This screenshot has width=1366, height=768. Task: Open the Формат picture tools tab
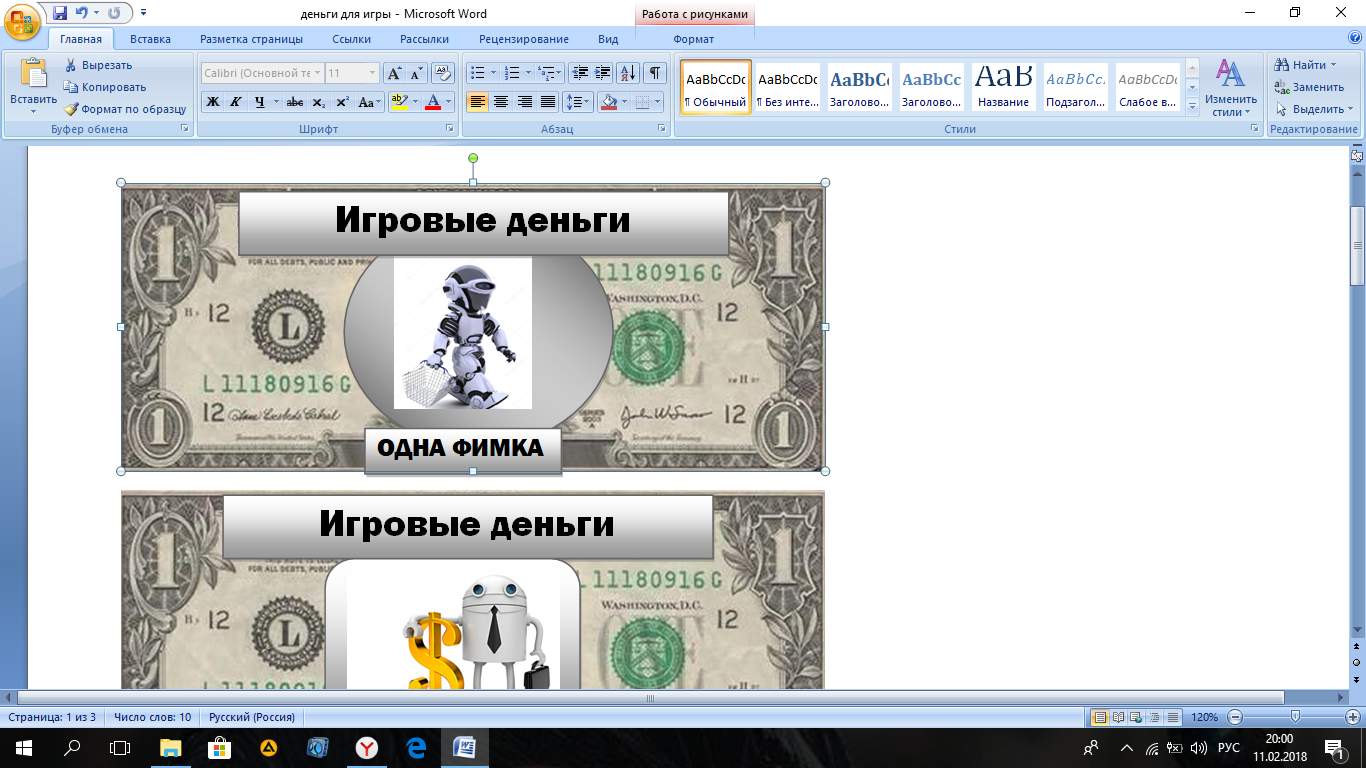693,39
